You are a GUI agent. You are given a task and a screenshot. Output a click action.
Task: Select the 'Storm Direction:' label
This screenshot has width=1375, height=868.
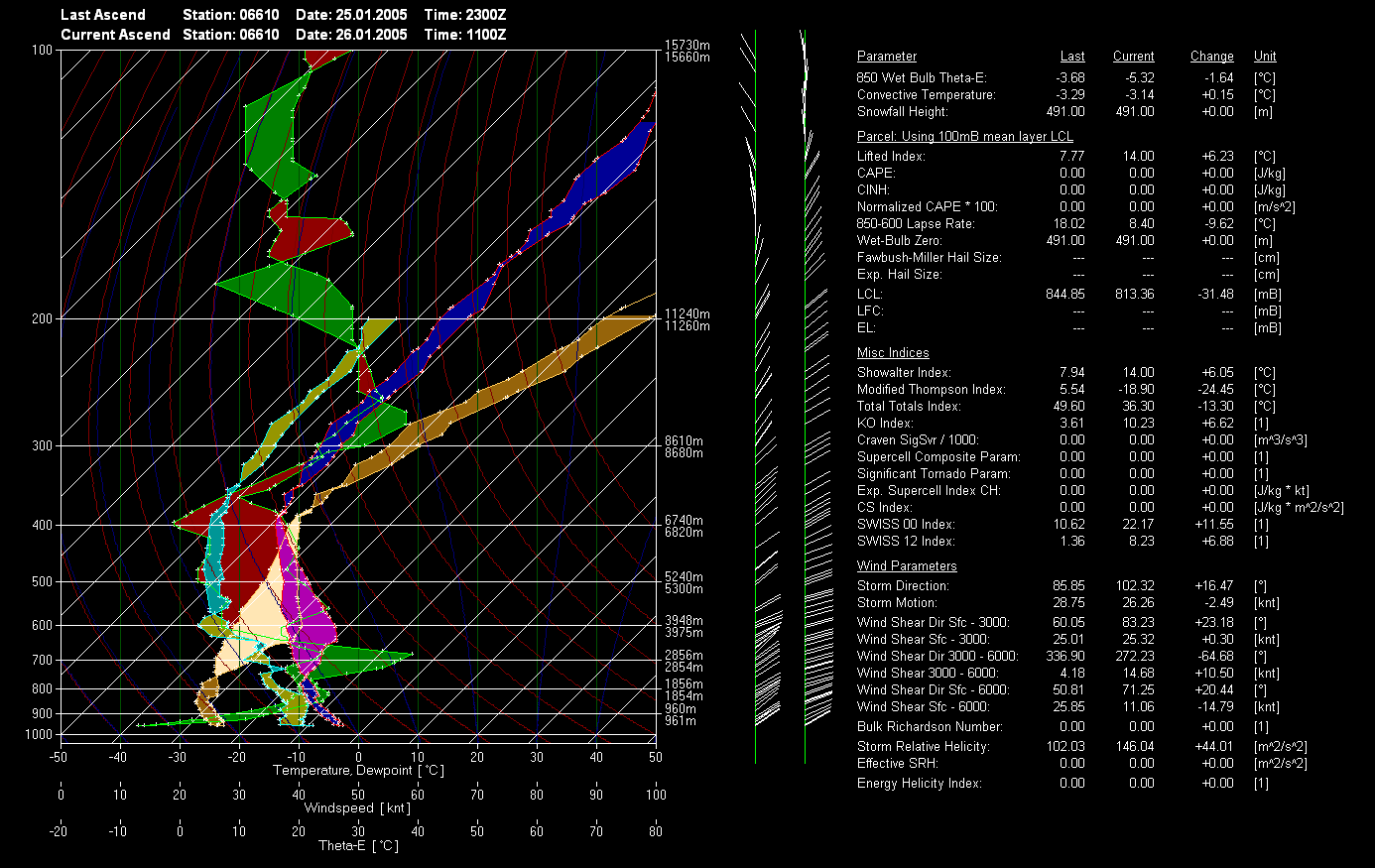pos(903,585)
